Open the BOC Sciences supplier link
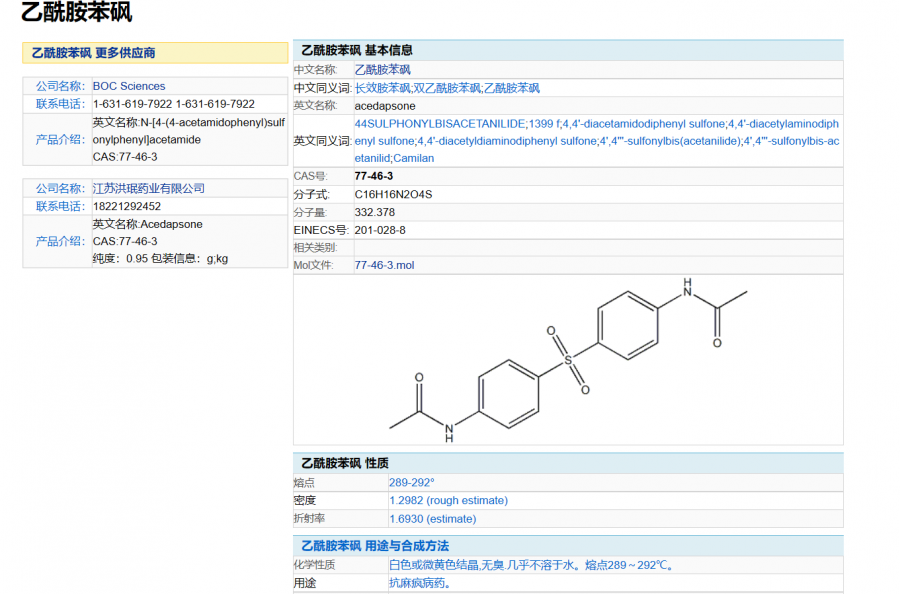Viewport: 900px width, 594px height. pos(129,86)
